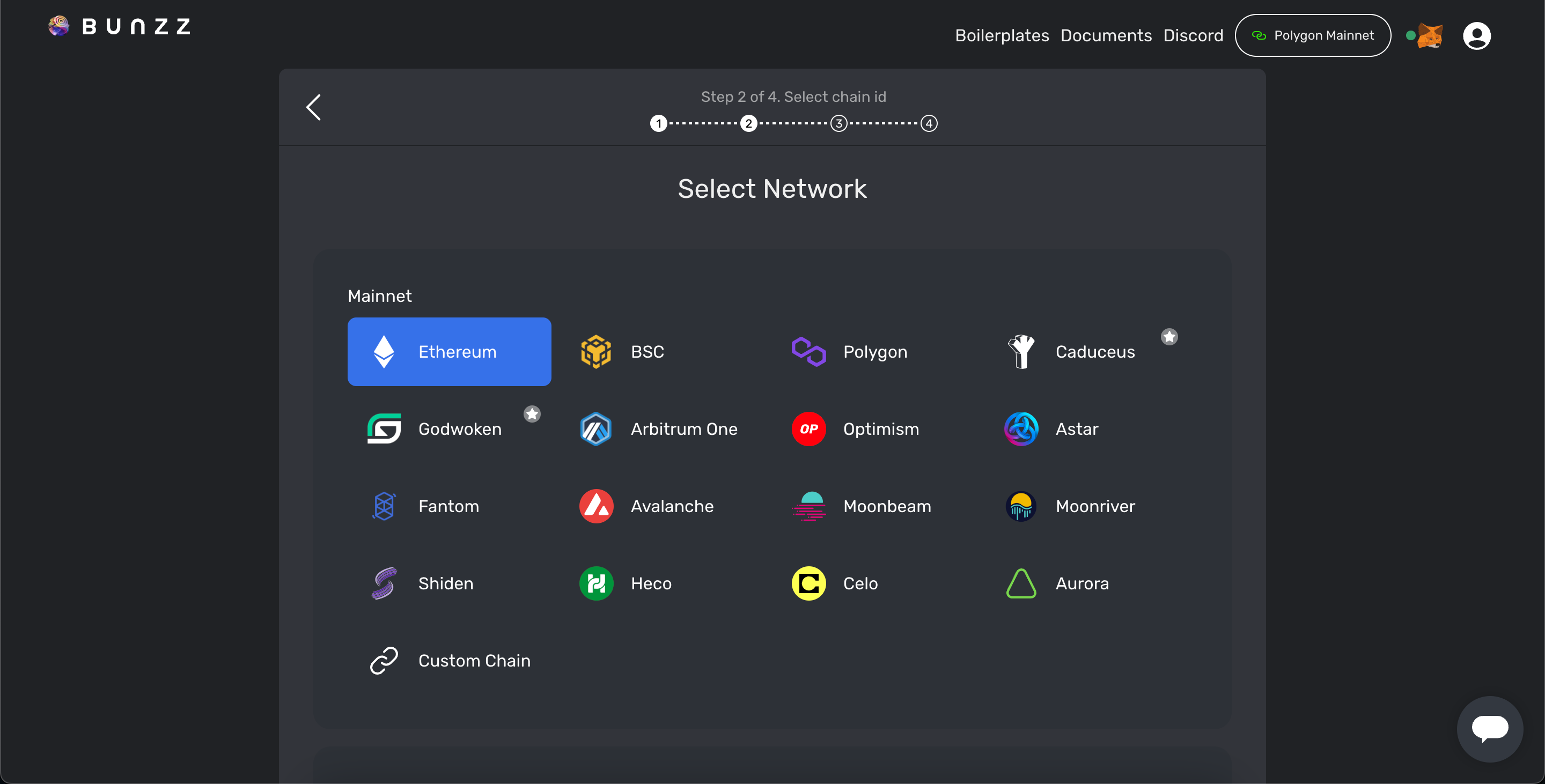Click the BSC network icon
1545x784 pixels.
(595, 352)
